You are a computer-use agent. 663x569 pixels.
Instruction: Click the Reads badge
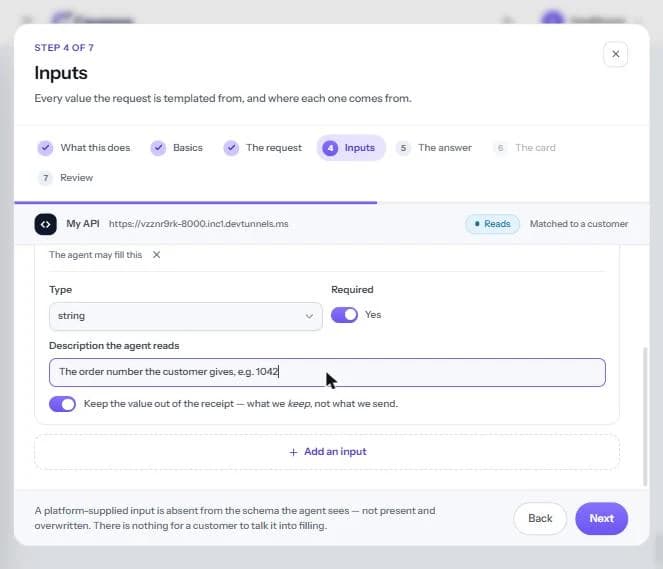(x=492, y=224)
